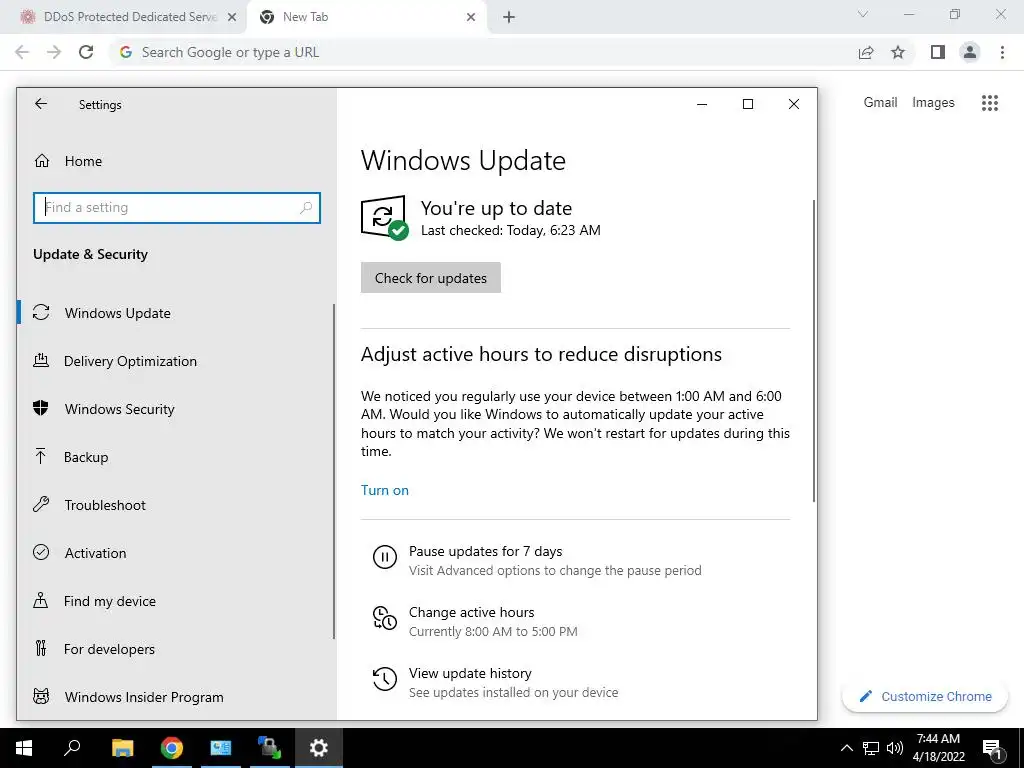Open File Explorer from taskbar

coord(122,748)
